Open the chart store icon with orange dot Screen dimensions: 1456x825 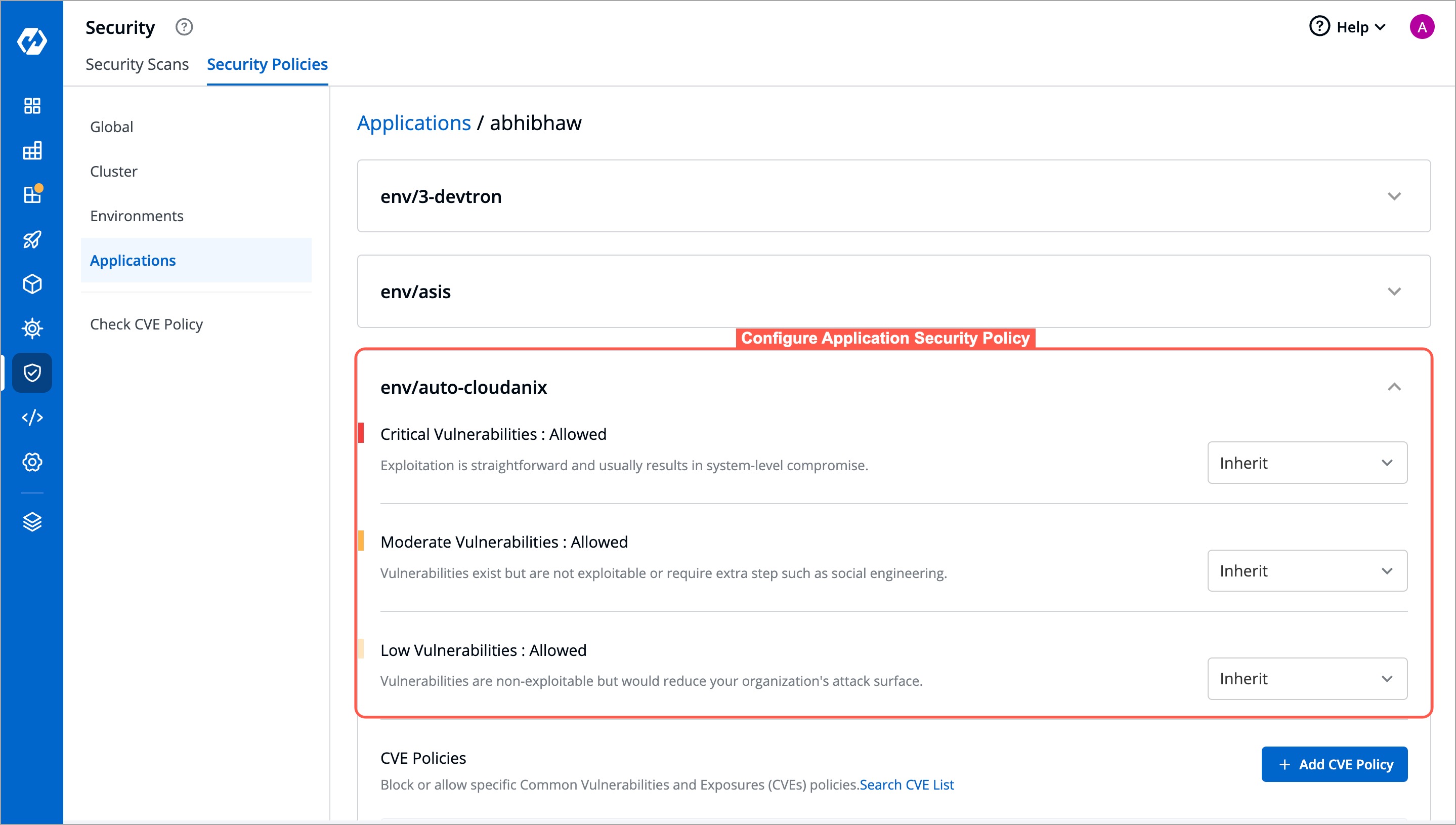pyautogui.click(x=32, y=194)
